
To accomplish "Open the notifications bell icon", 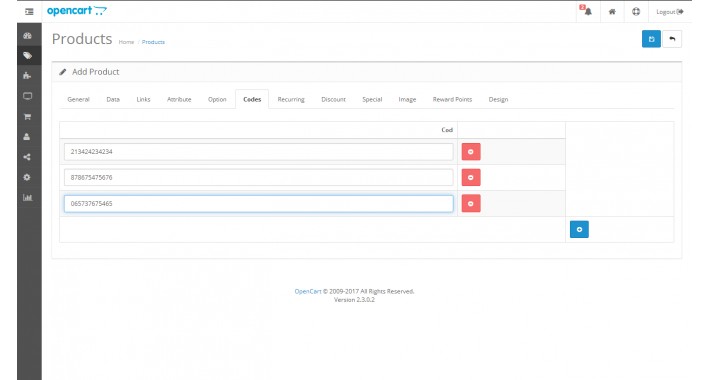I will (587, 11).
